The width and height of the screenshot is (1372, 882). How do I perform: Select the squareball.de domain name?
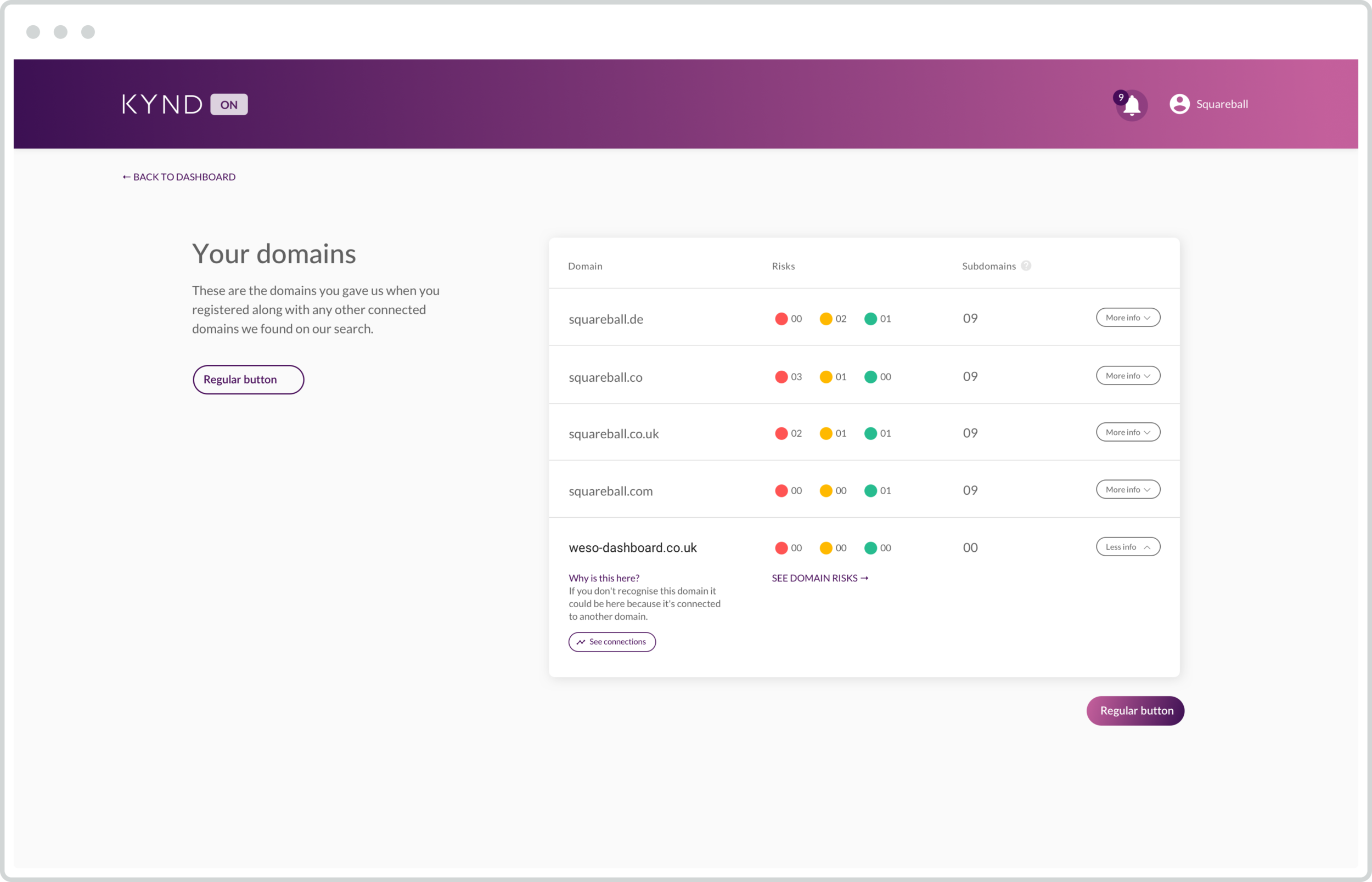click(606, 320)
